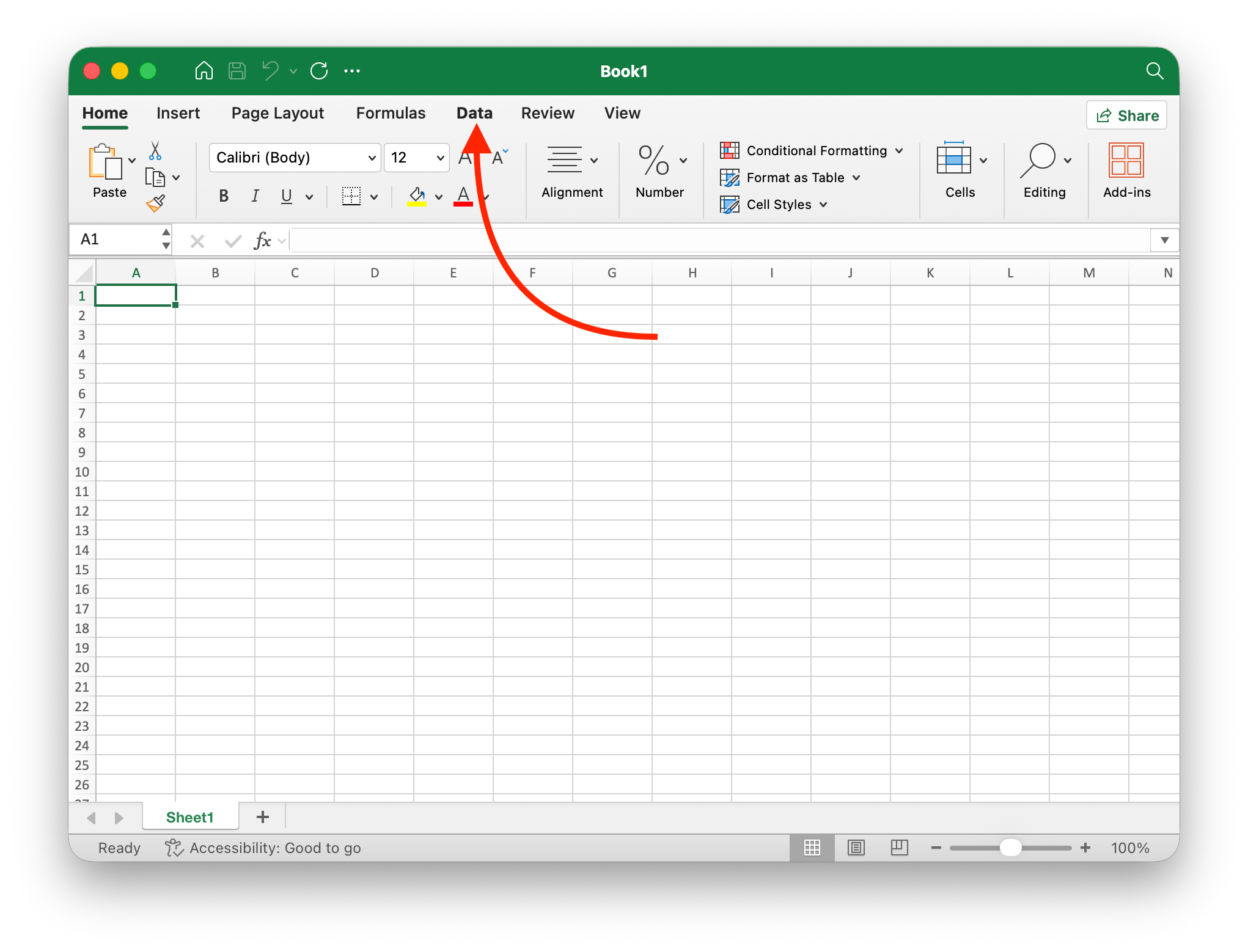Viewport: 1248px width, 952px height.
Task: Open the Add-ins icon
Action: [x=1126, y=160]
